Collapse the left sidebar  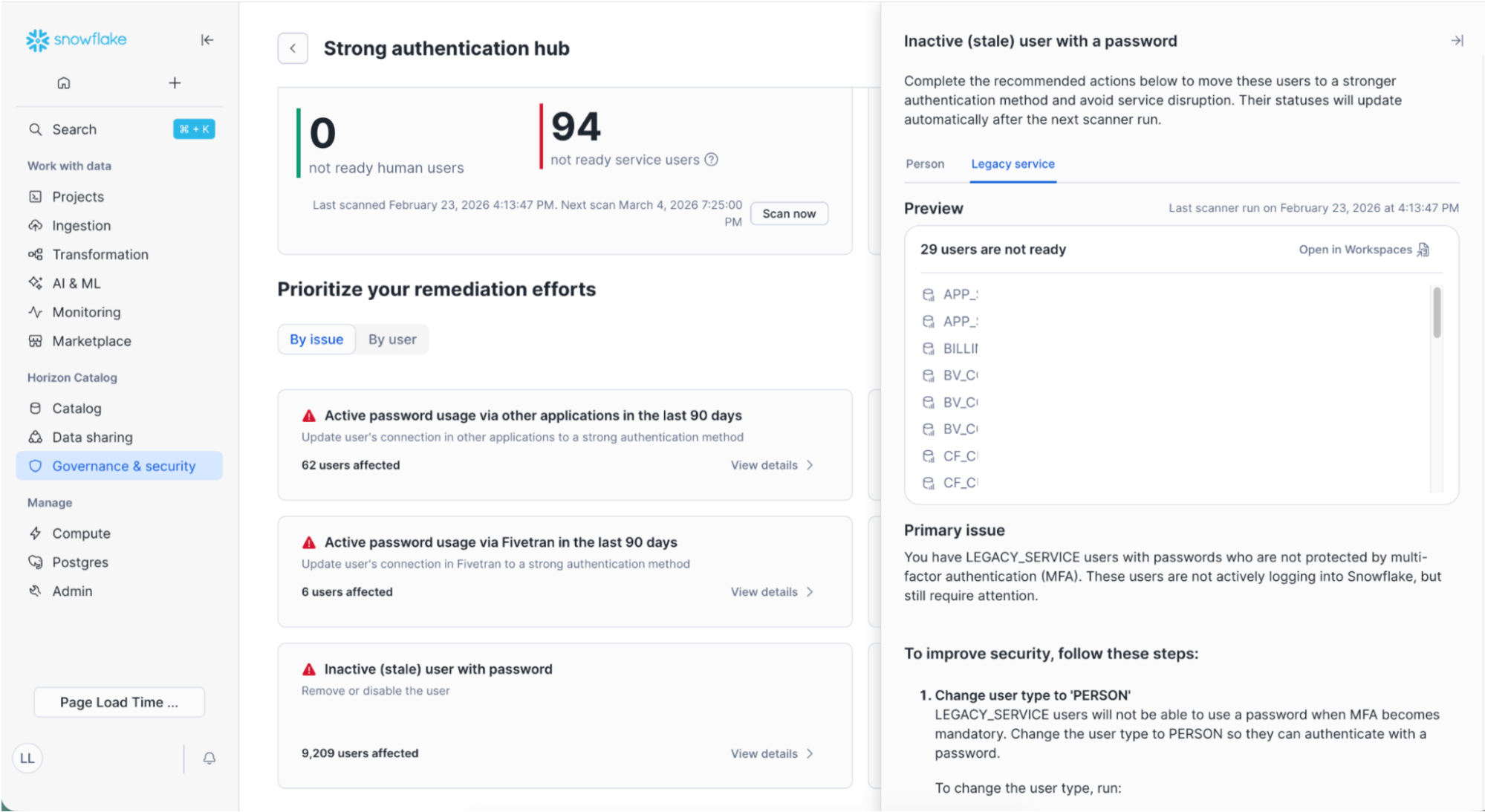click(207, 40)
